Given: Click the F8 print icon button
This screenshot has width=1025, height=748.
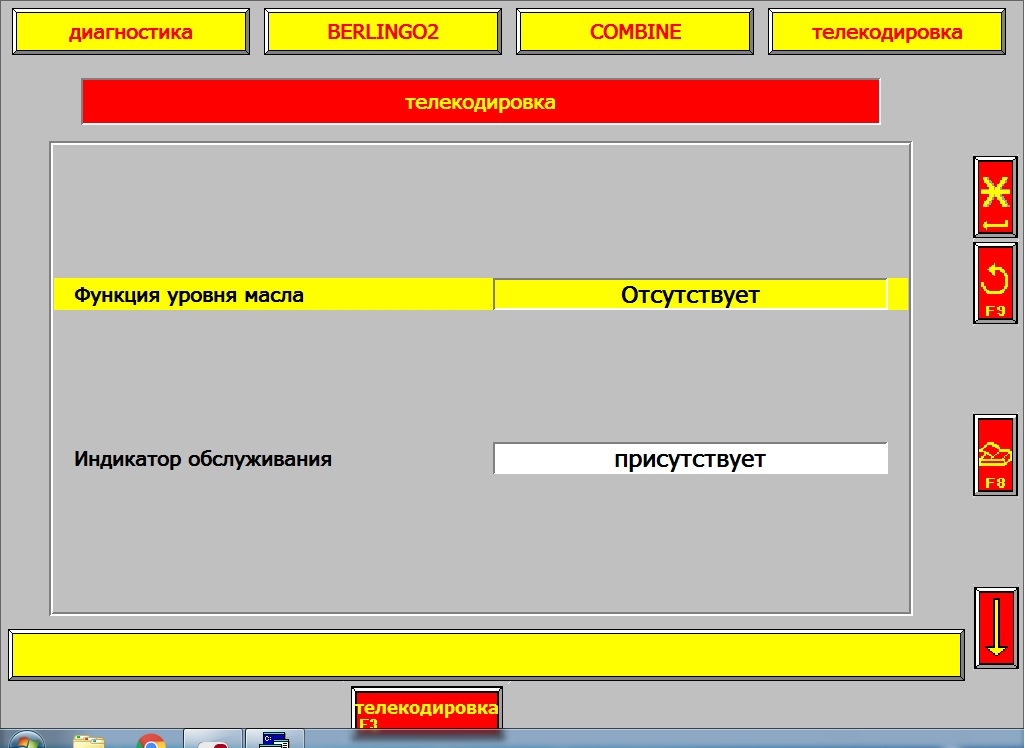Looking at the screenshot, I should coord(995,455).
